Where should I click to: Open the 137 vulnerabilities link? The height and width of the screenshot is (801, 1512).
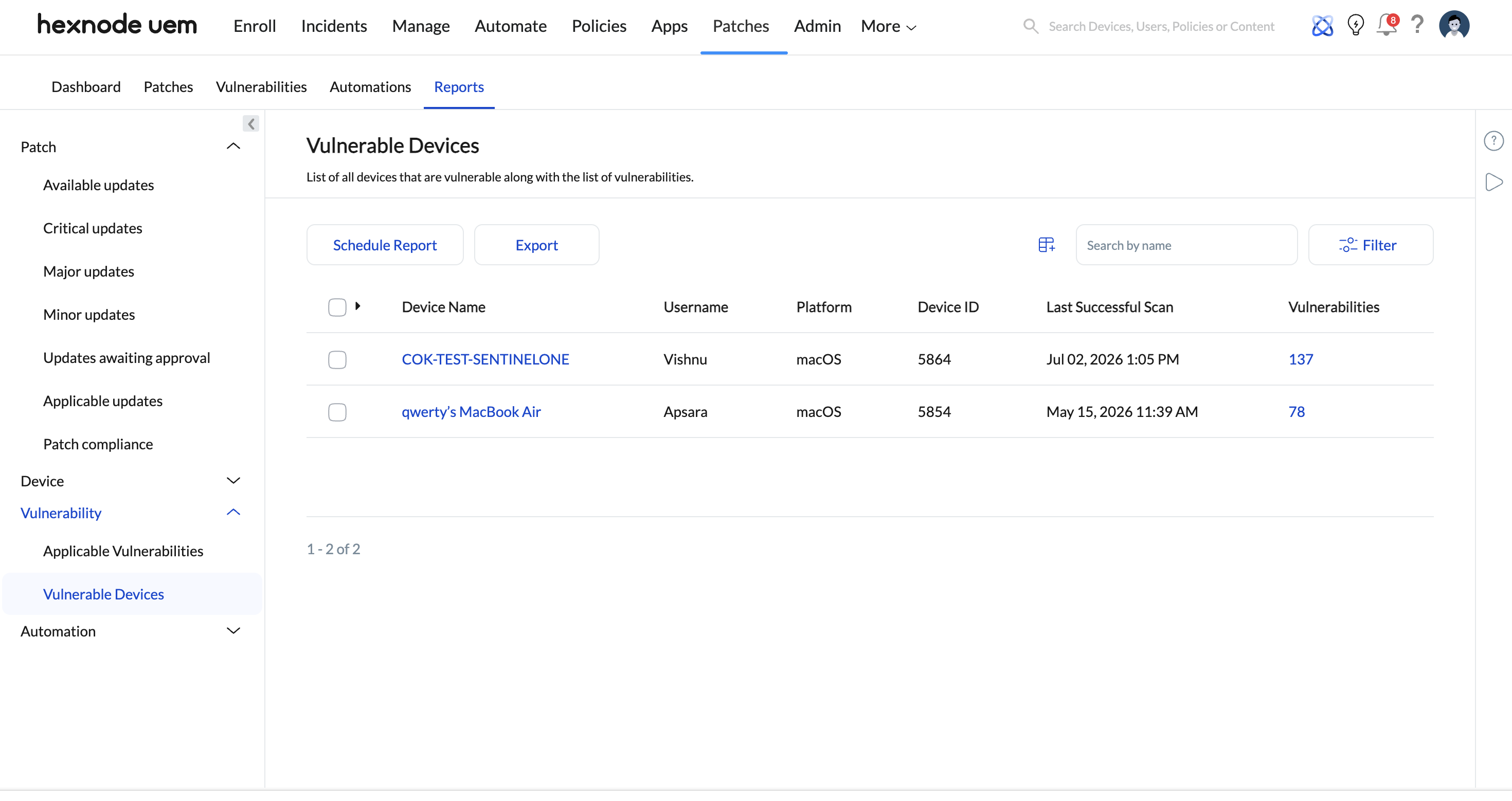1301,359
